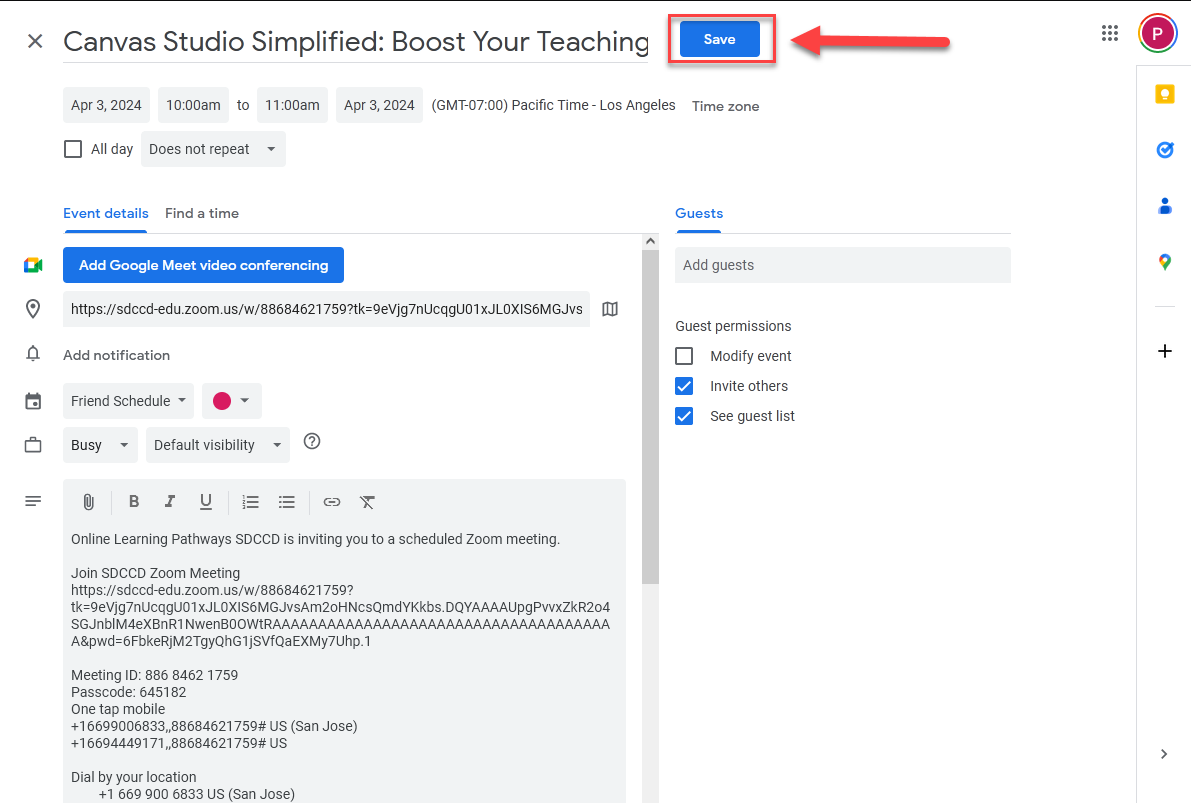This screenshot has width=1191, height=803.
Task: Expand the Friend Schedule calendar dropdown
Action: 128,401
